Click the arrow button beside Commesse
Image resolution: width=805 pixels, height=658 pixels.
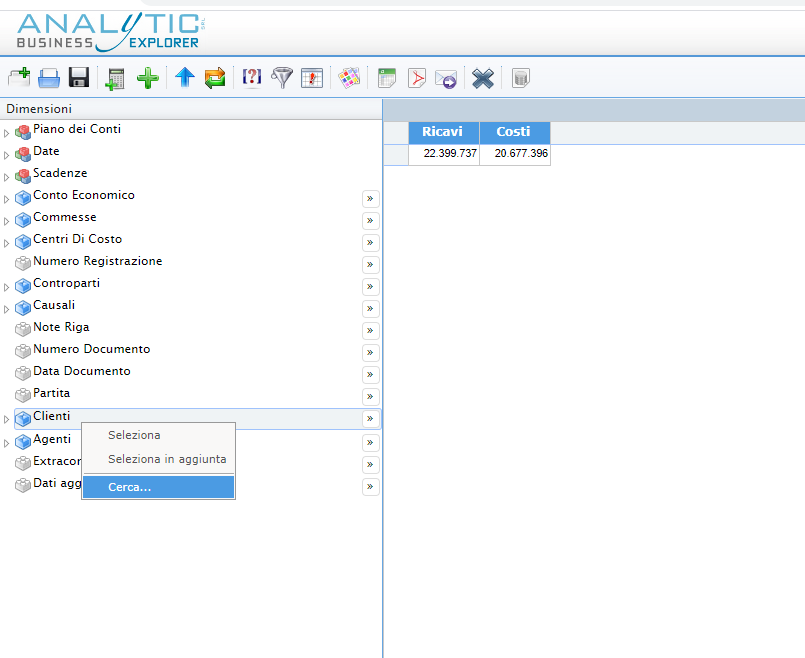click(x=370, y=221)
